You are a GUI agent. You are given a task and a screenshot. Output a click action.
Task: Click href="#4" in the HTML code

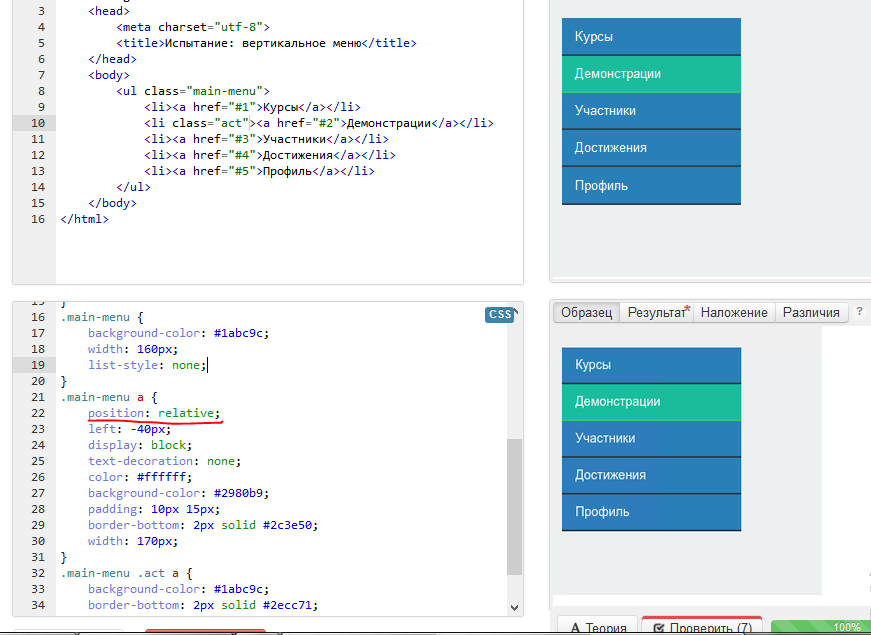[x=224, y=156]
